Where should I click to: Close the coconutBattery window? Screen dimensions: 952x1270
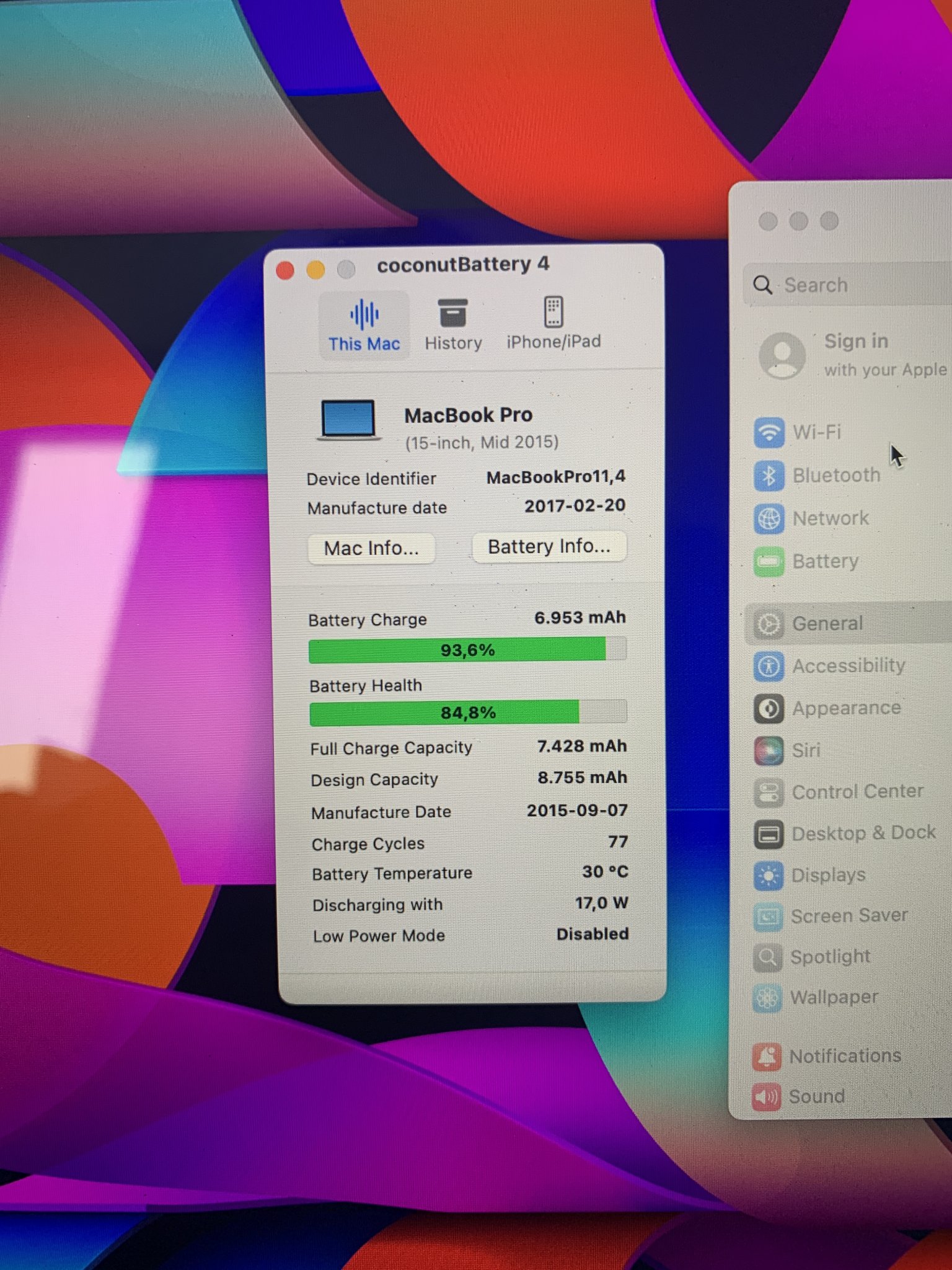pos(285,270)
